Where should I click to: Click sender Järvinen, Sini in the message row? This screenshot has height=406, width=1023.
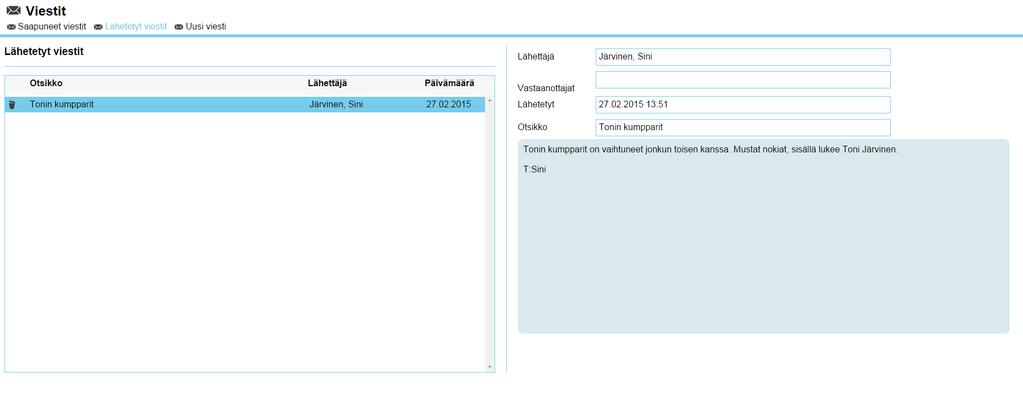(336, 104)
